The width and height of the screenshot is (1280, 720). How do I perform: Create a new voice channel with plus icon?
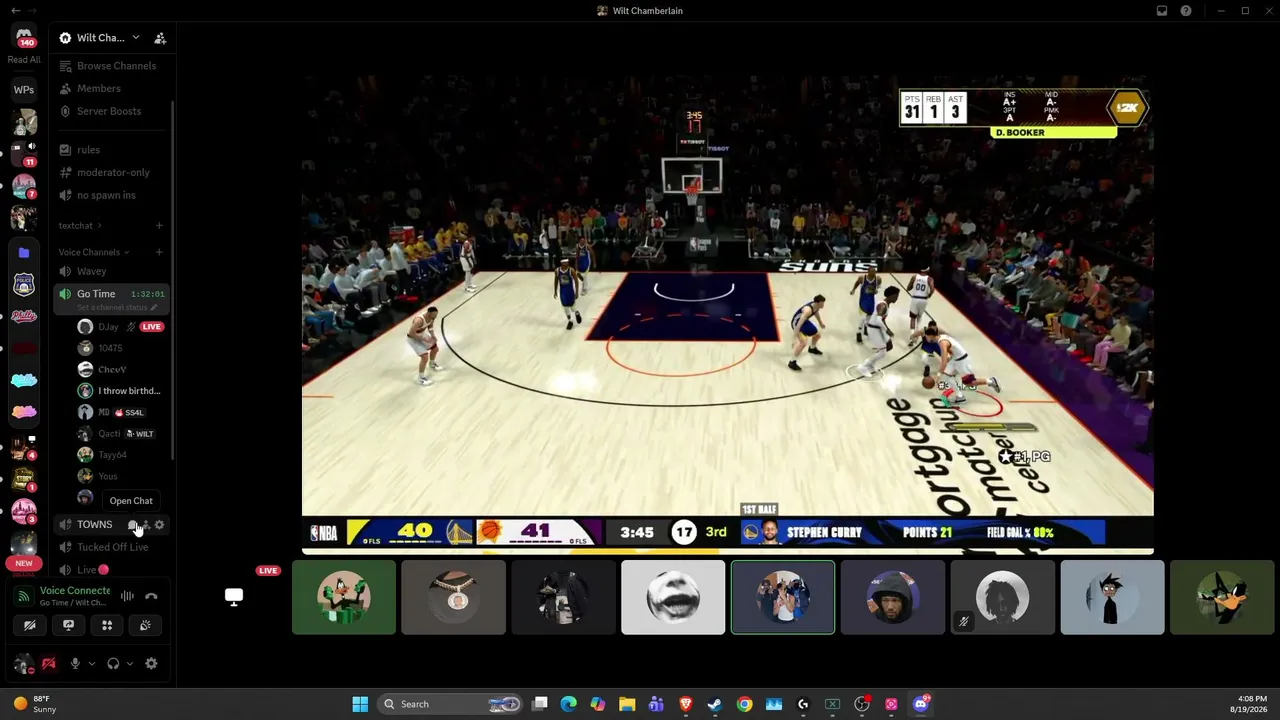159,252
